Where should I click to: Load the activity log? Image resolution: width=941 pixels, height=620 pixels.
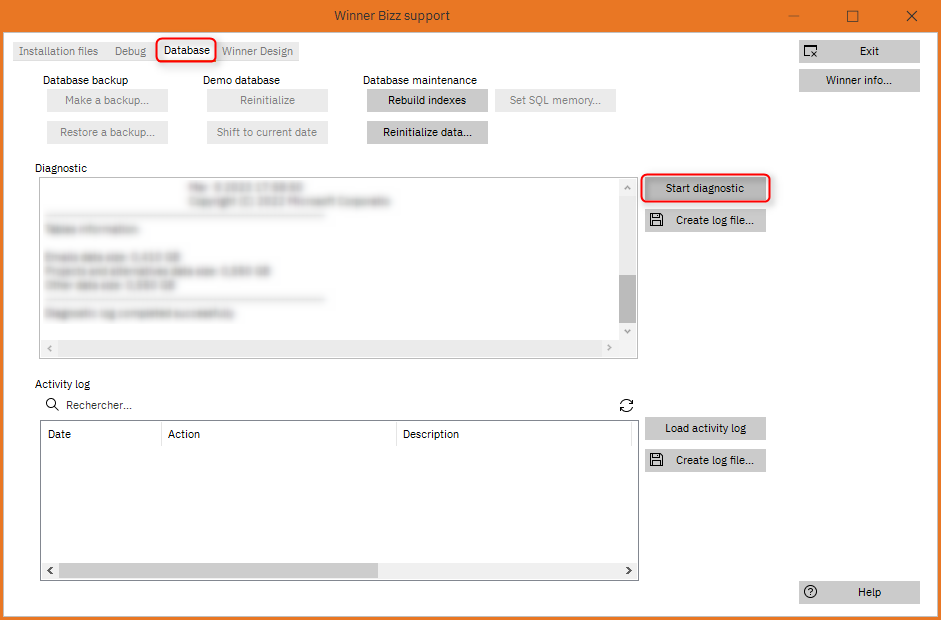(705, 428)
